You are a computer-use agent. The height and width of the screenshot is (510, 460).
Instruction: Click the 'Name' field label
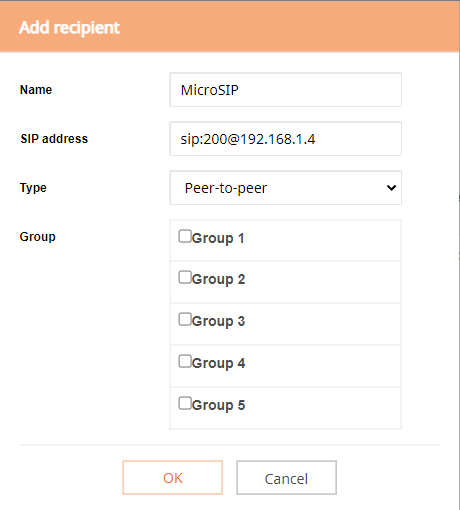coord(36,90)
